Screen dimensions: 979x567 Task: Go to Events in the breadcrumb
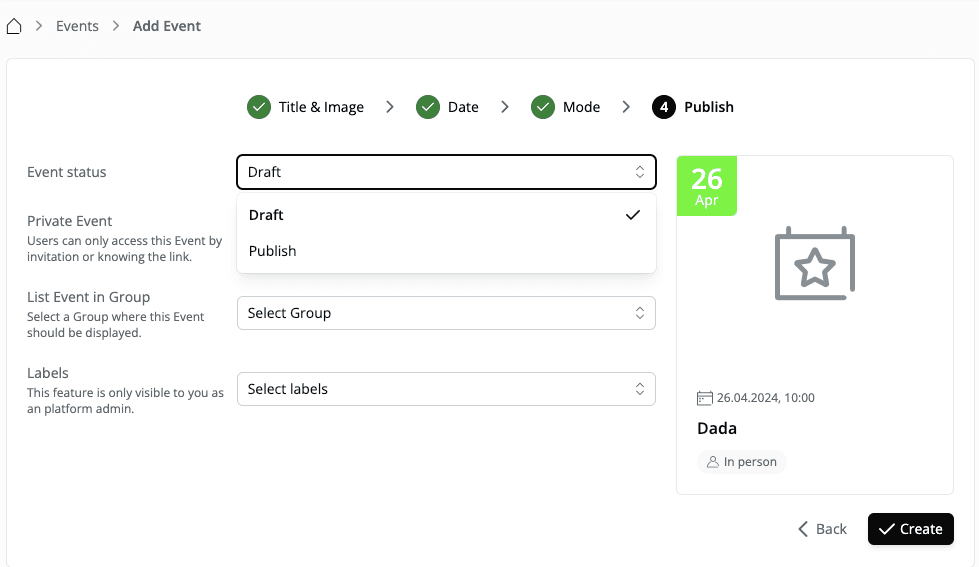coord(77,26)
